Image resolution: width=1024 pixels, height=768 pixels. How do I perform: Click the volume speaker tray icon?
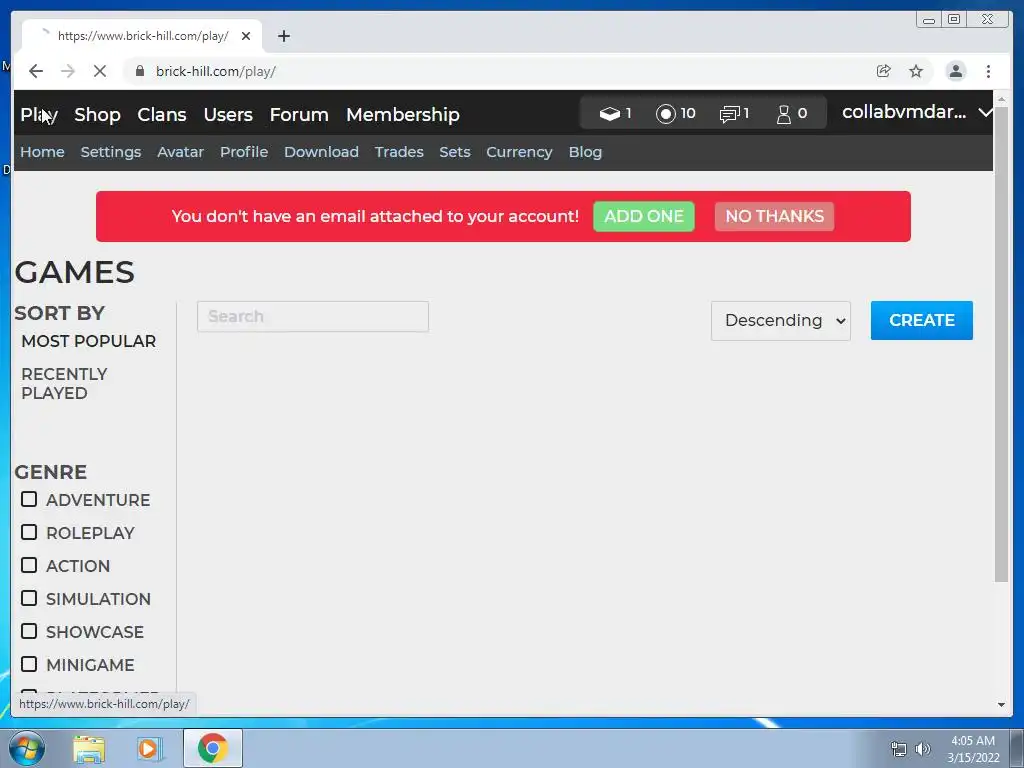coord(922,749)
